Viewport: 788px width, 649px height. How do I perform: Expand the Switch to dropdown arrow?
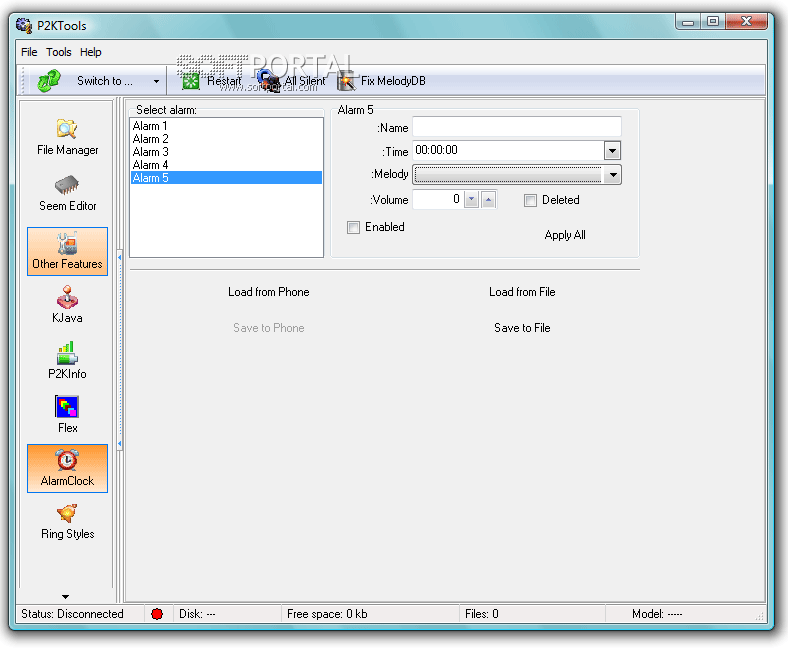pos(156,81)
